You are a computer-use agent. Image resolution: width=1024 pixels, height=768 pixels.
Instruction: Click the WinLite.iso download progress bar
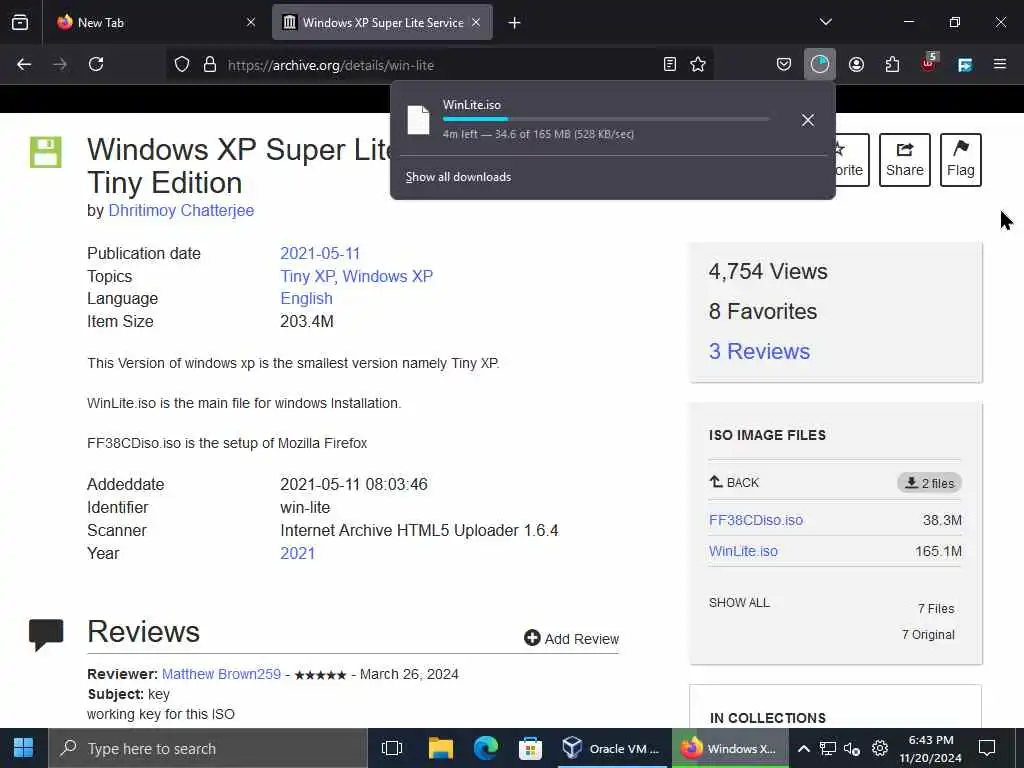click(x=606, y=119)
